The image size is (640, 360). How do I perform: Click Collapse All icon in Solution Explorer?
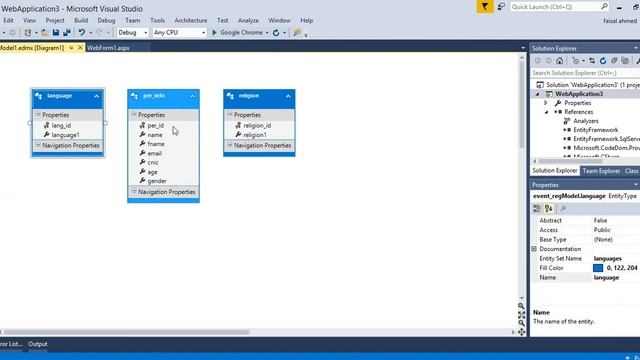point(614,61)
